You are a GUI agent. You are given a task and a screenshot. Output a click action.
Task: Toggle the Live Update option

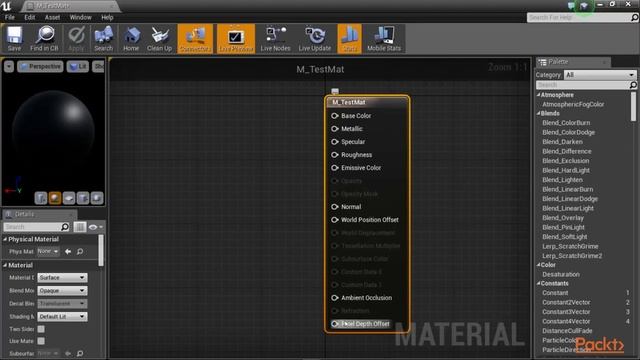315,39
